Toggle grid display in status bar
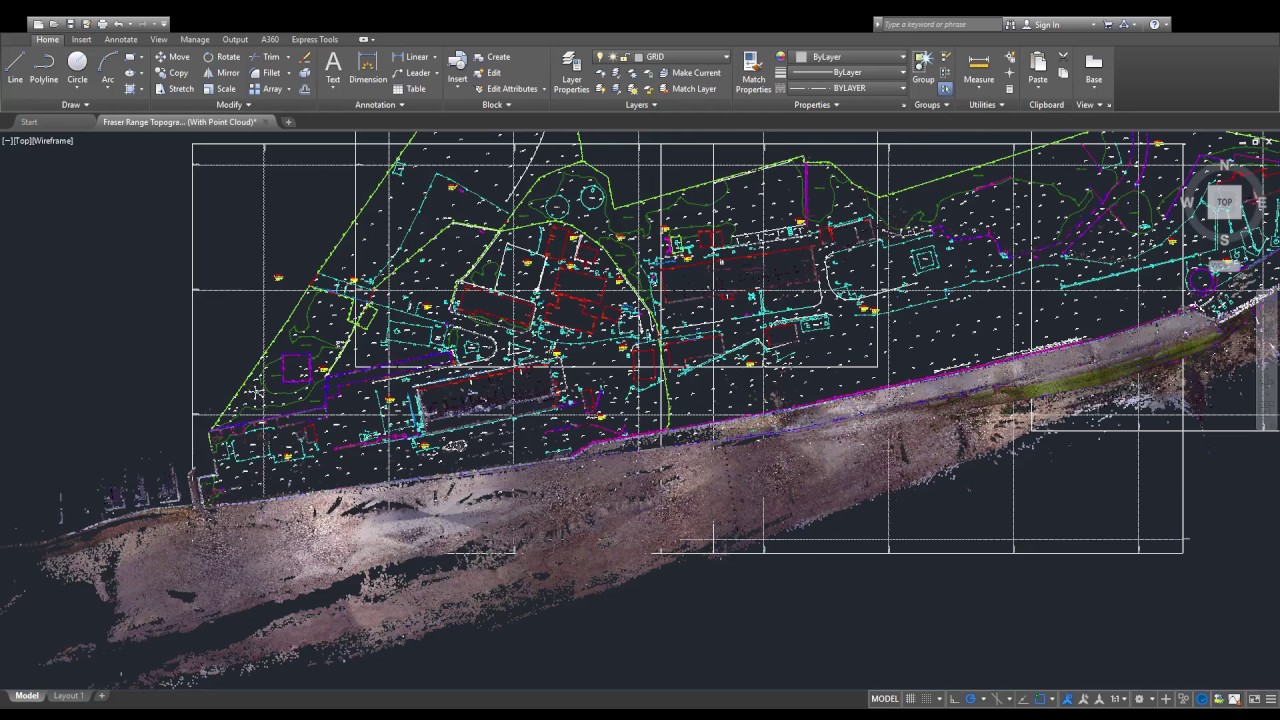Screen dimensions: 1280x720 click(910, 699)
